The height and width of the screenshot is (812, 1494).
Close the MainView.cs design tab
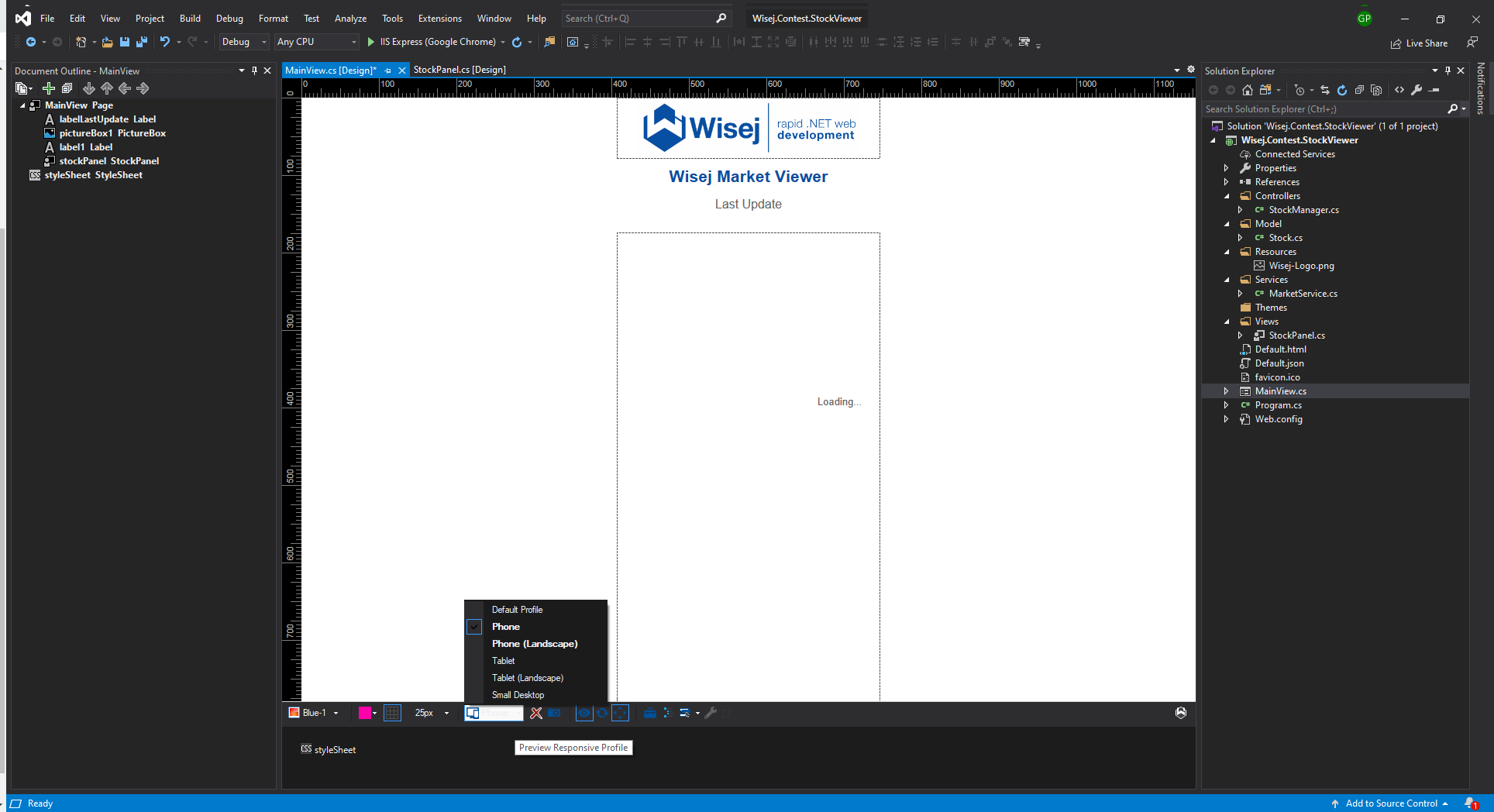[402, 71]
